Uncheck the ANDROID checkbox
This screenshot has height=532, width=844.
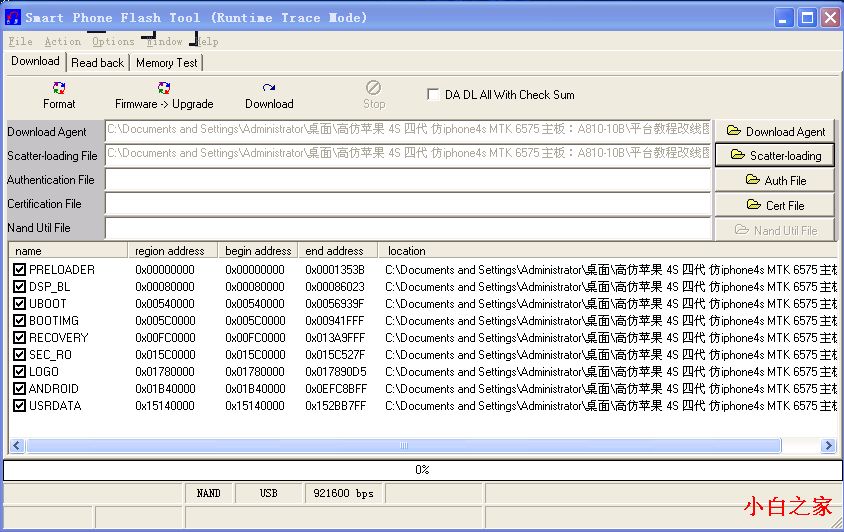[19, 389]
